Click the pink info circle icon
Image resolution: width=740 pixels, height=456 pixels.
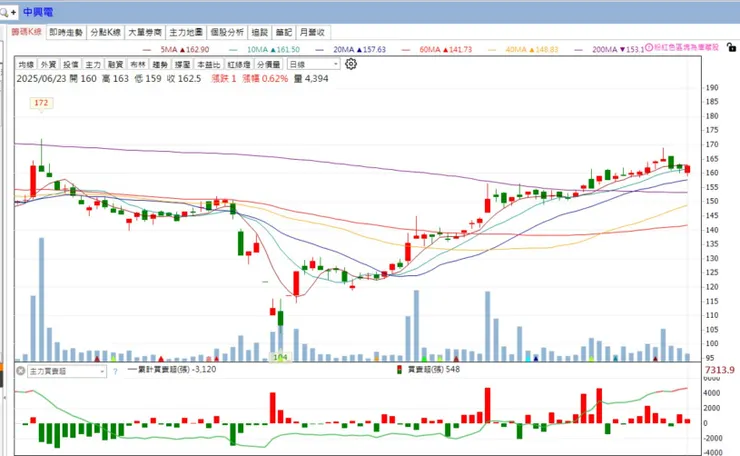648,47
